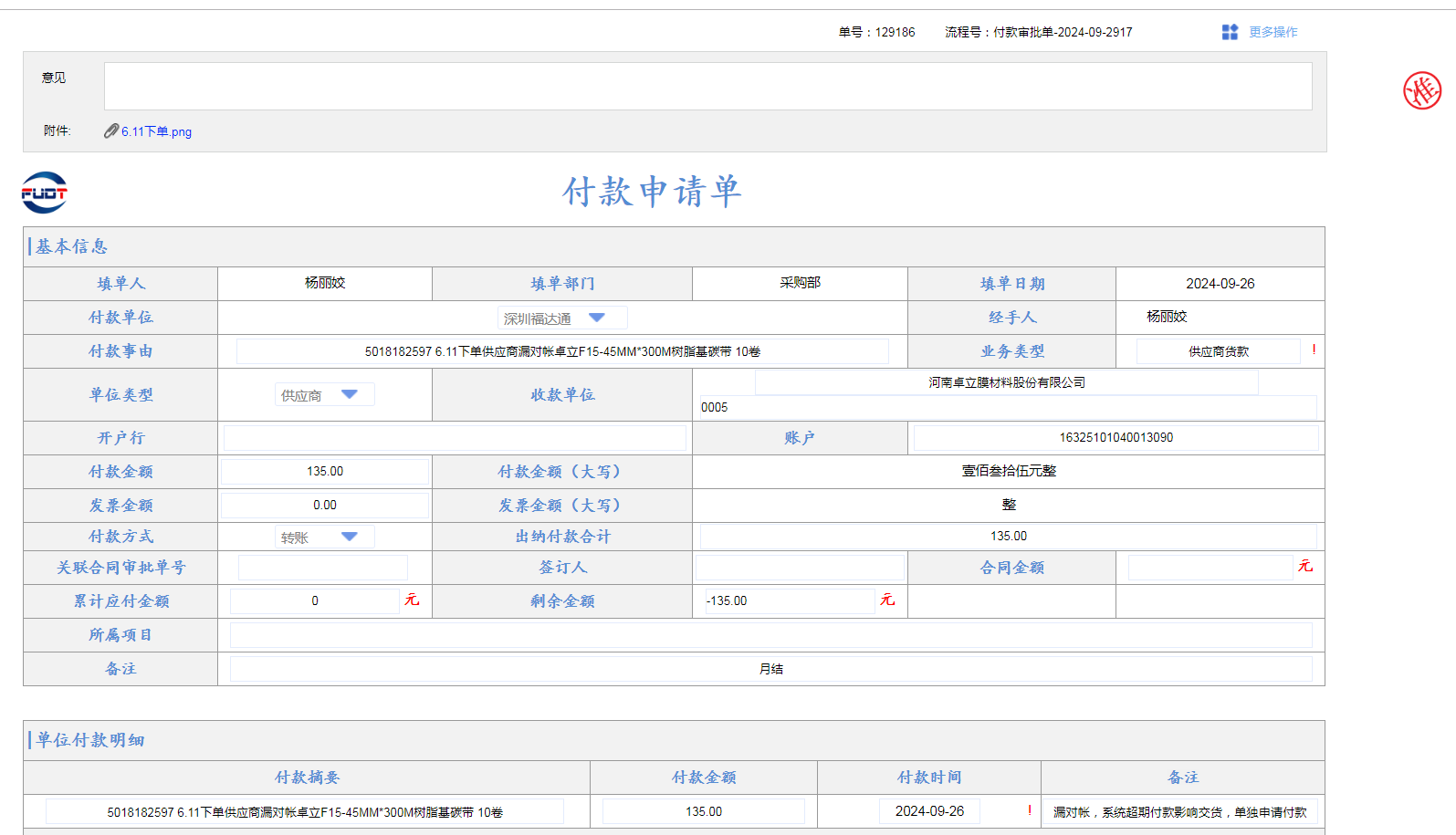Click the paperclip attachment icon
Screen dimensions: 1456x835
[x=110, y=131]
